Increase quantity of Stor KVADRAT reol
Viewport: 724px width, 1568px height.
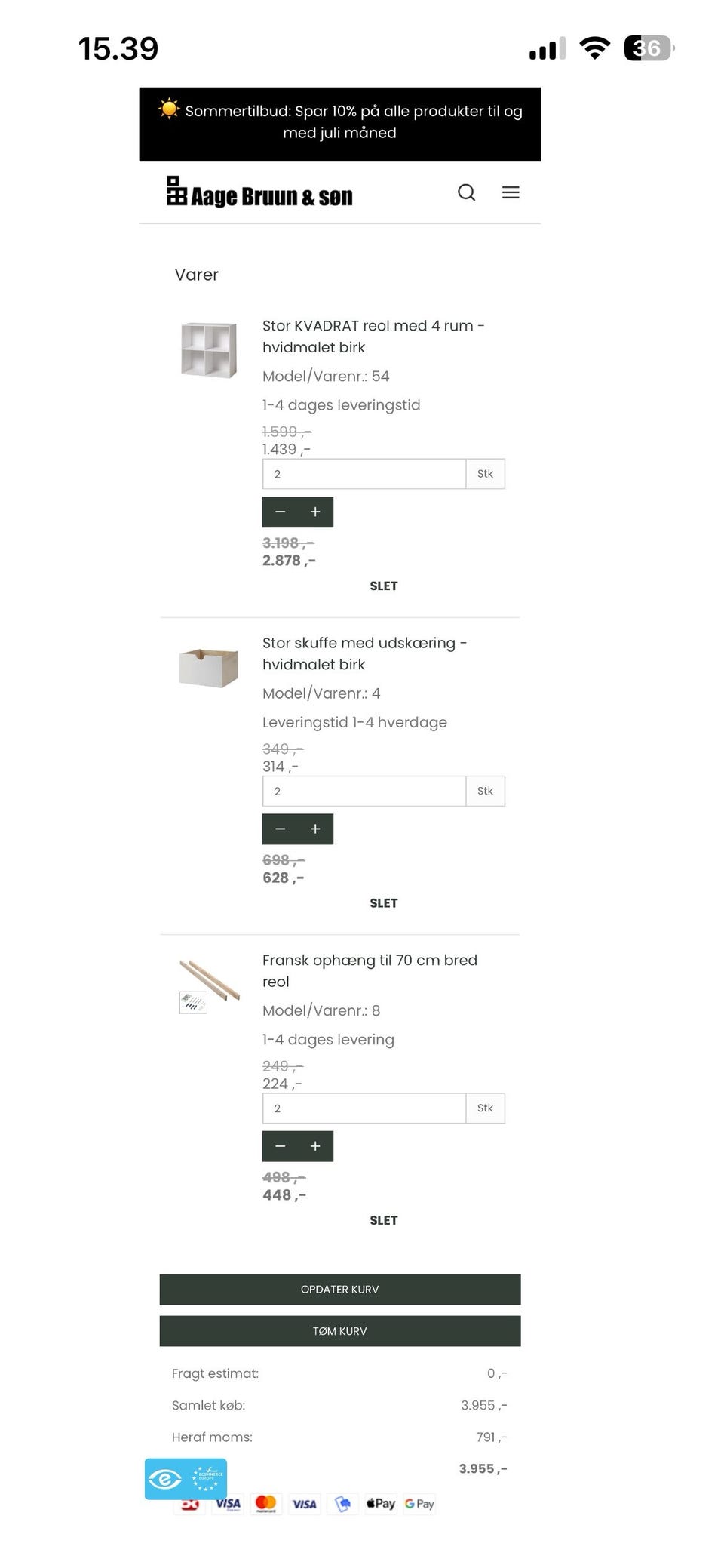click(x=315, y=512)
